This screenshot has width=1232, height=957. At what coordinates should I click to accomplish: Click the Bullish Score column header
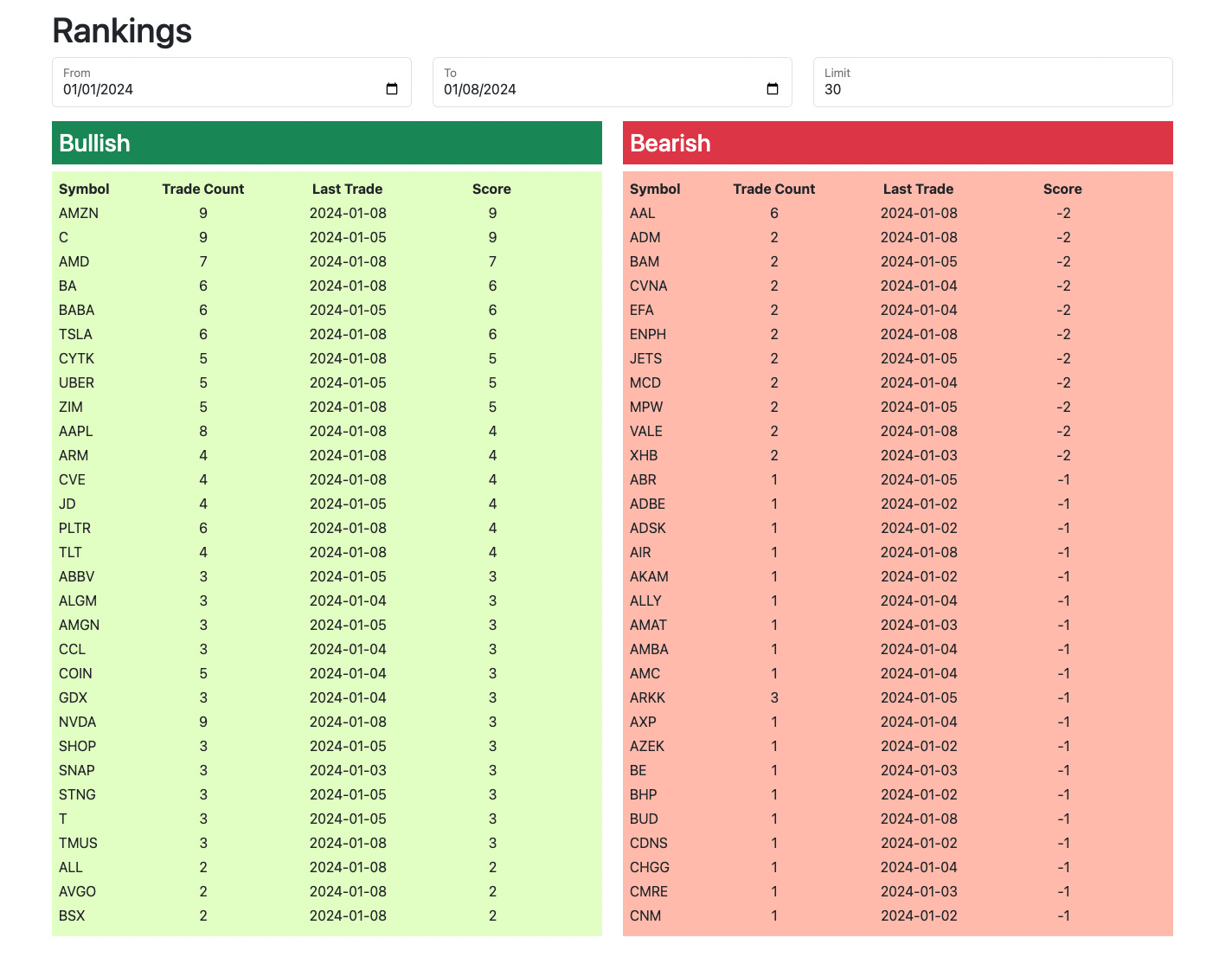[x=491, y=189]
